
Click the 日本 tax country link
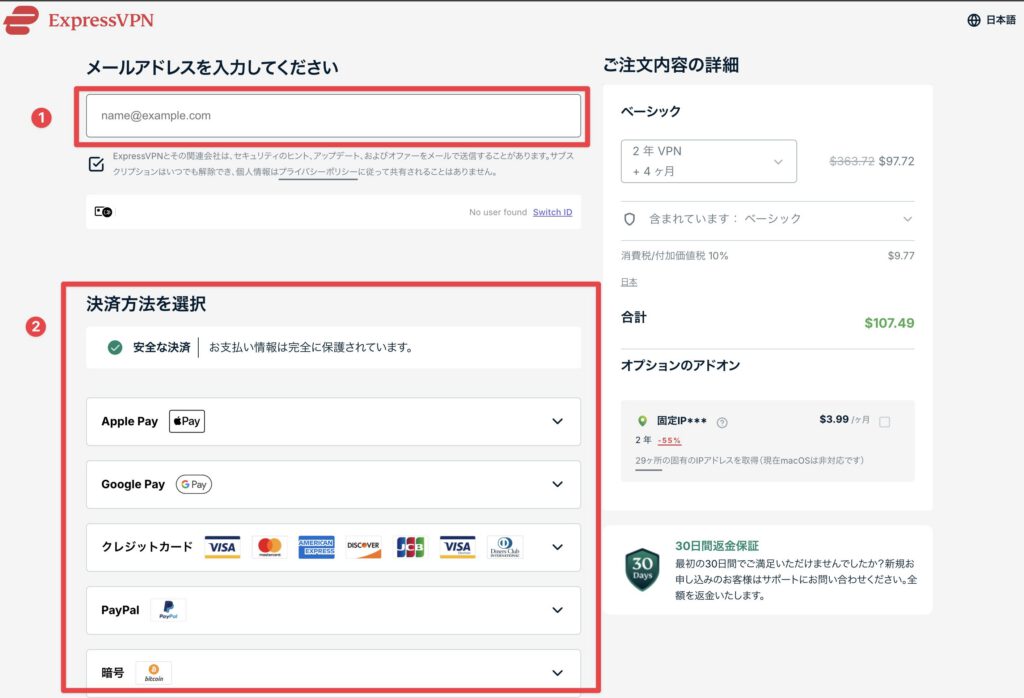tap(630, 282)
